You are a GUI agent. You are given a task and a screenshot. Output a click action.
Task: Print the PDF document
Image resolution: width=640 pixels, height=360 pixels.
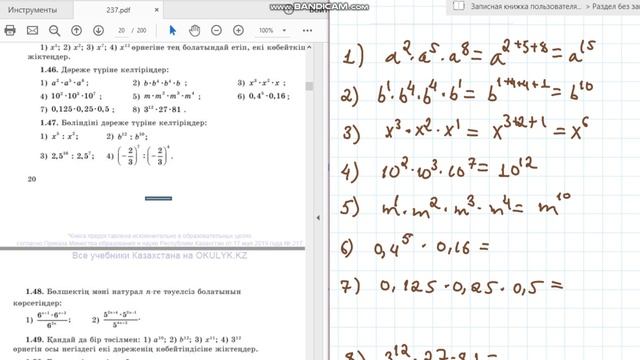click(10, 30)
